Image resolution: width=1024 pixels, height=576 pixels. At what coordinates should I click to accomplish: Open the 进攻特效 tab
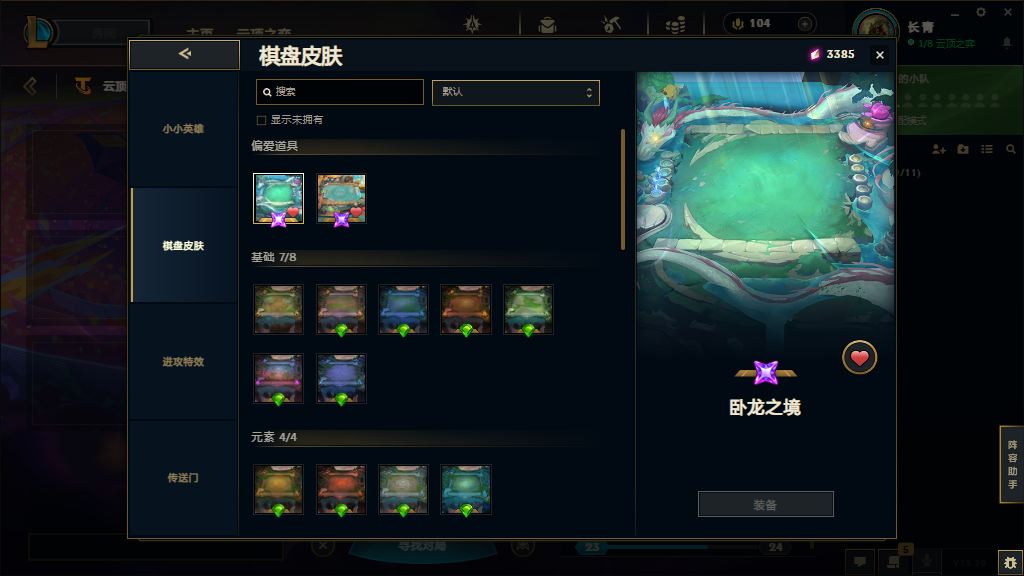click(184, 362)
